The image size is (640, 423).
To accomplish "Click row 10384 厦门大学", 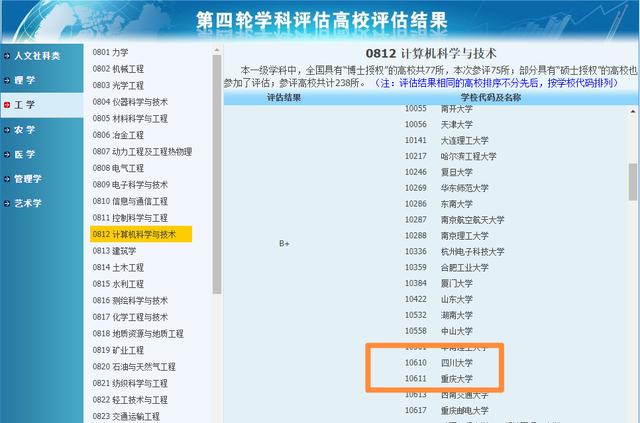I will pos(438,283).
